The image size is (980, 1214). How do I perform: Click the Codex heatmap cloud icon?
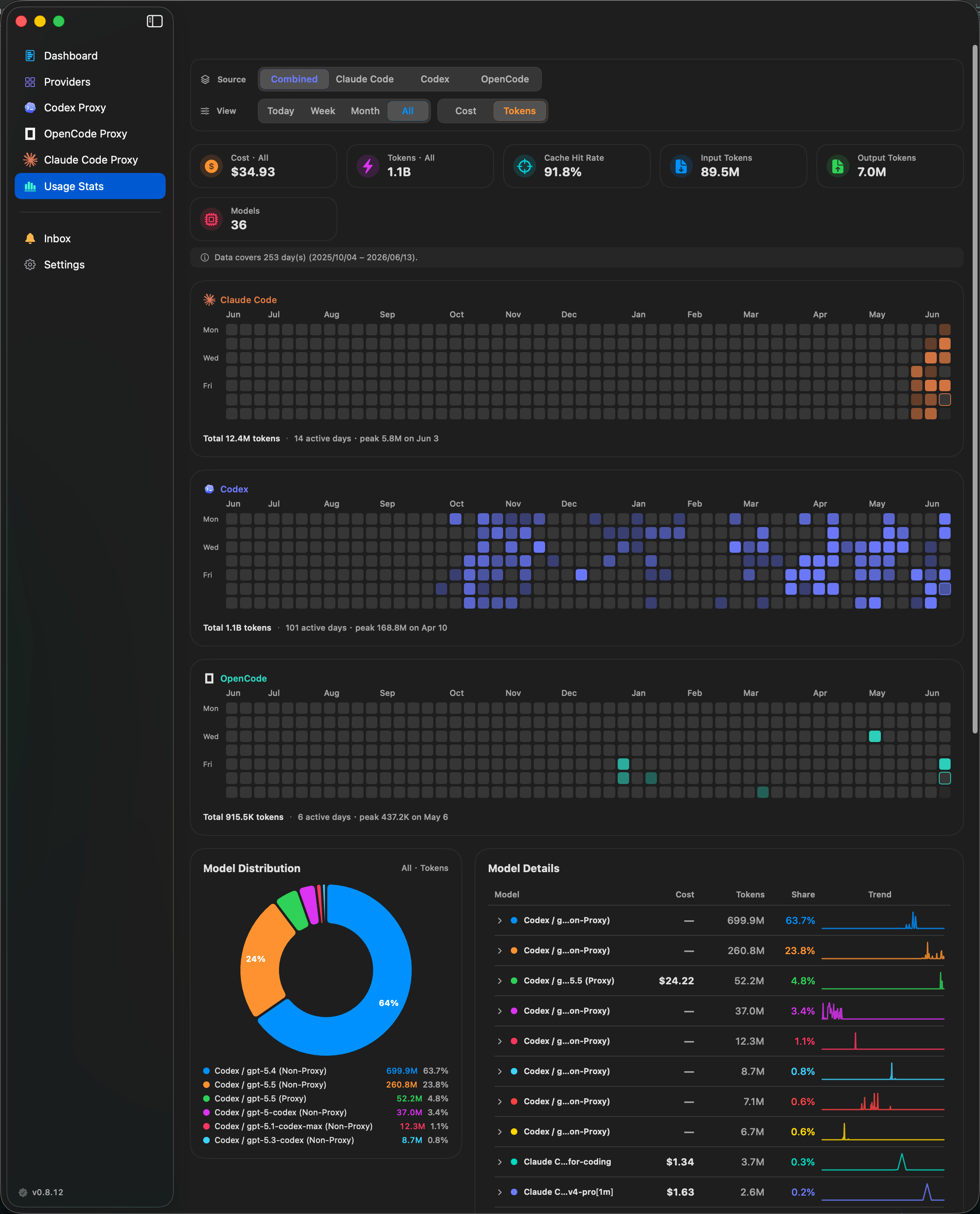click(209, 490)
